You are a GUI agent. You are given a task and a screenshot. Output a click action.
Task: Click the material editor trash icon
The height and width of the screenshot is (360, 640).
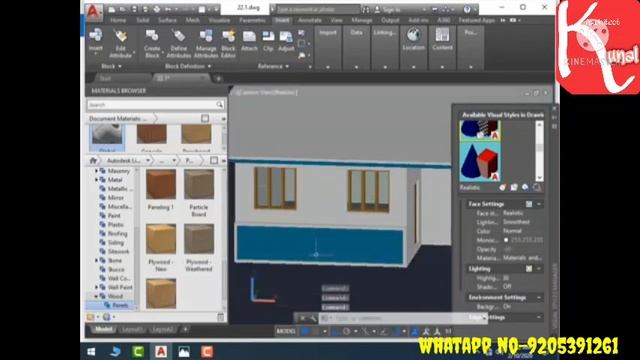click(220, 317)
